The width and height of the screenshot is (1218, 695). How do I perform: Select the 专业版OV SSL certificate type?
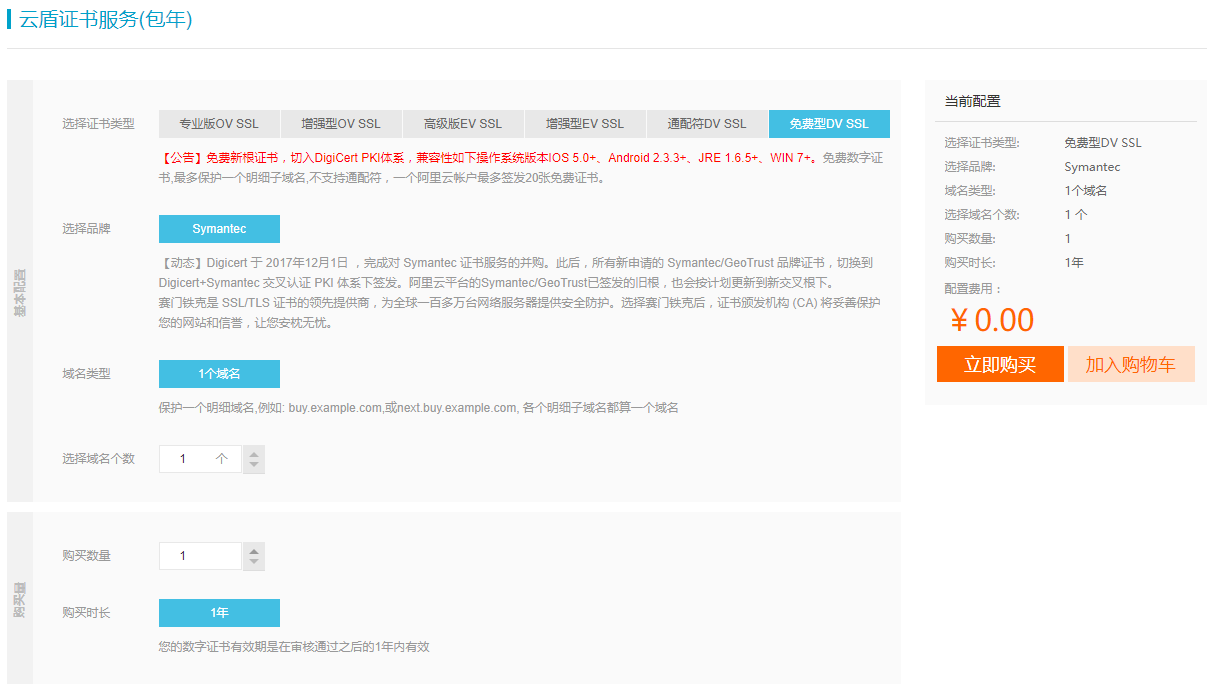coord(219,123)
